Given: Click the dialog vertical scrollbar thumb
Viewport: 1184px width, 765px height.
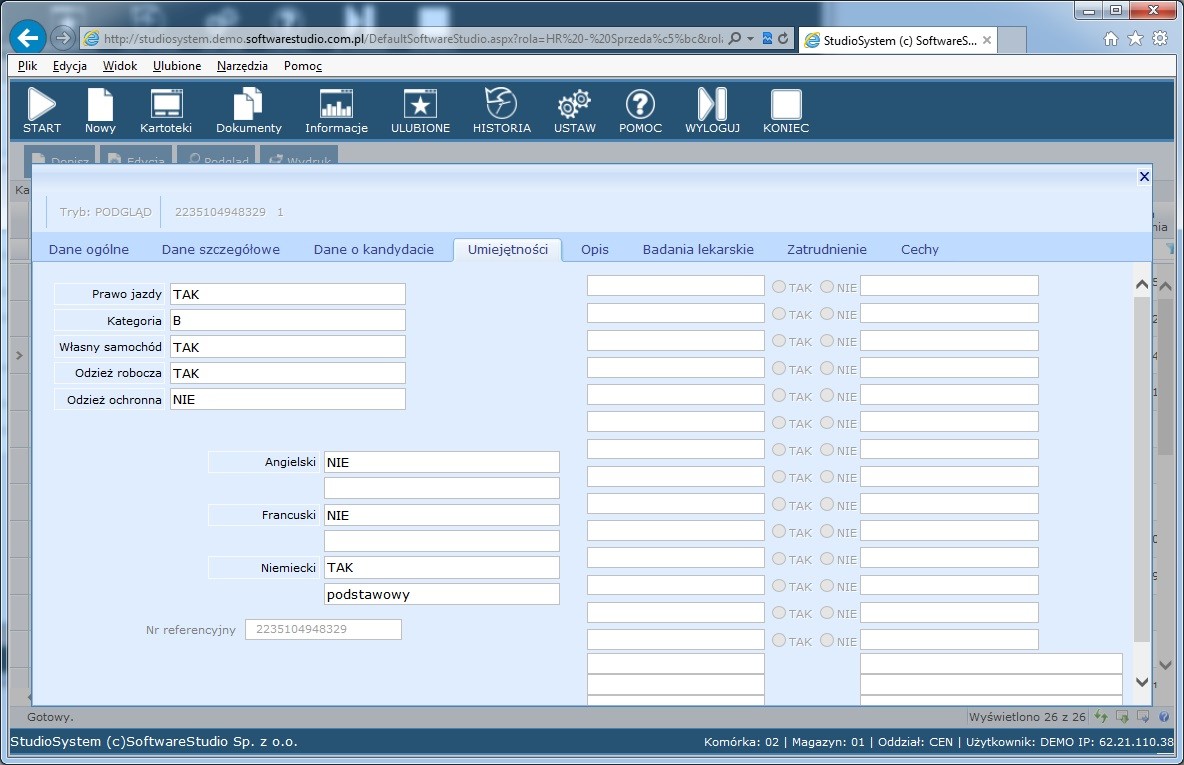Looking at the screenshot, I should click(1142, 468).
